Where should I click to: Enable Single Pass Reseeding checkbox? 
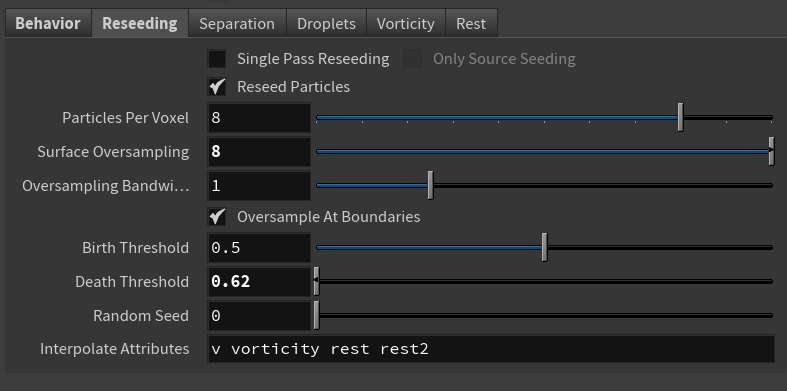tap(217, 59)
